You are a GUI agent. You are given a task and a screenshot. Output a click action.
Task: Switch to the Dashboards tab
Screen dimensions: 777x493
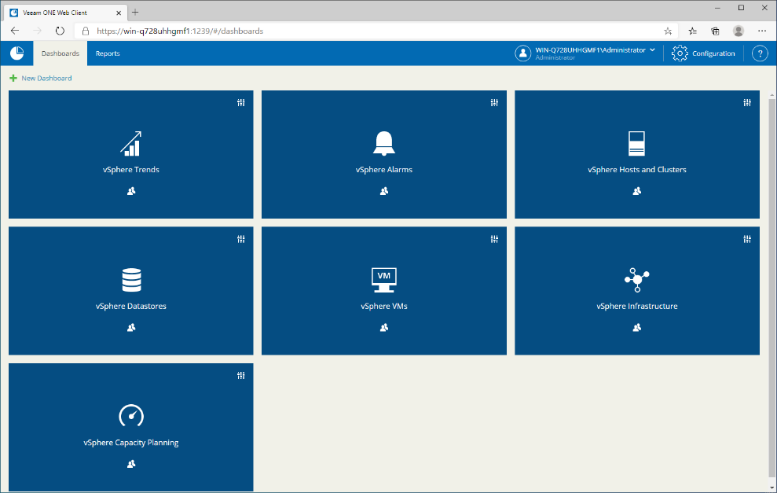point(60,54)
